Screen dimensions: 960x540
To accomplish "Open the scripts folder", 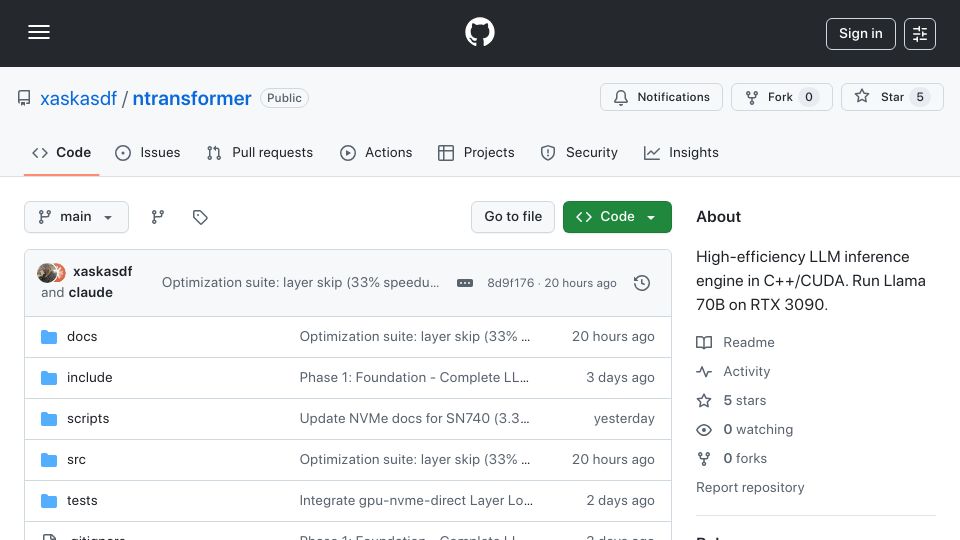I will point(88,419).
